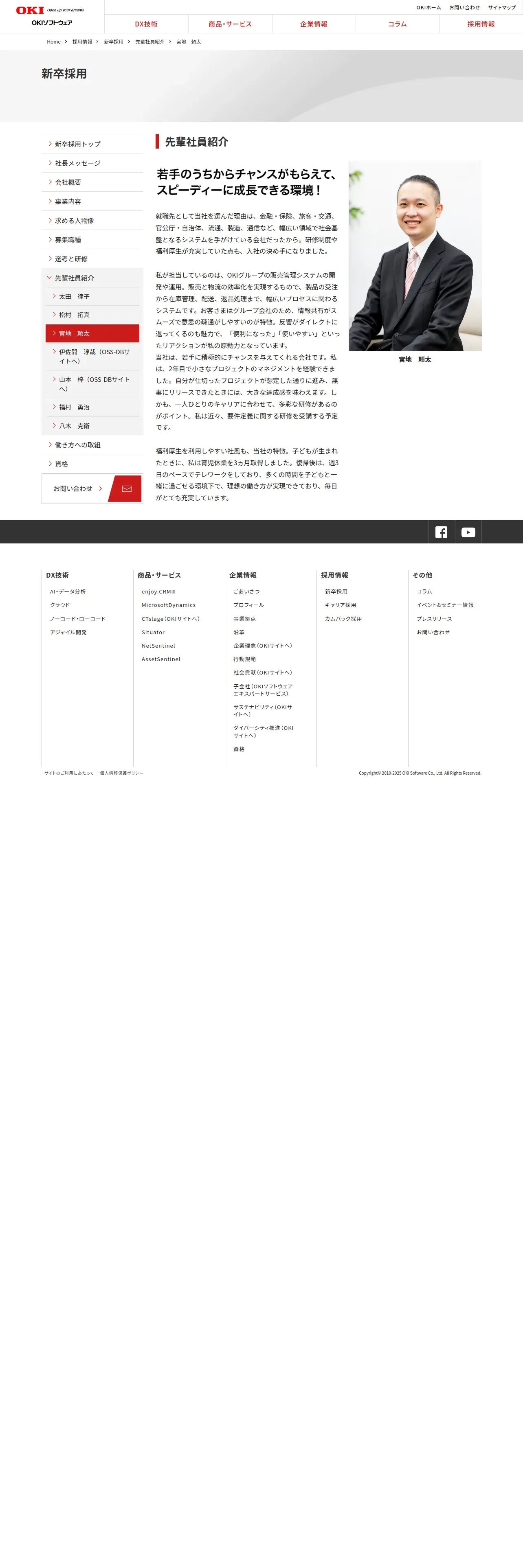Open キャリア採用 footer link
The width and height of the screenshot is (523, 1568).
tap(341, 605)
